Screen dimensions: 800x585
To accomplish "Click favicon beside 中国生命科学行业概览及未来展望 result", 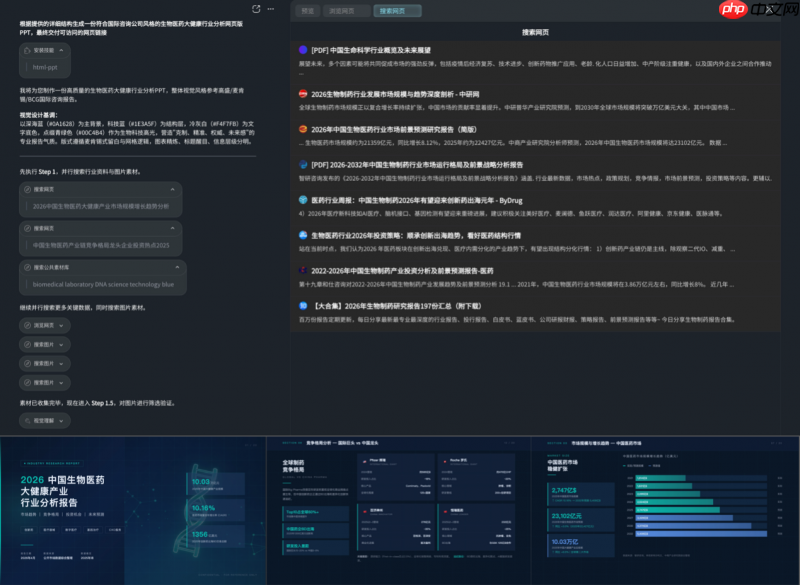I will (x=303, y=50).
